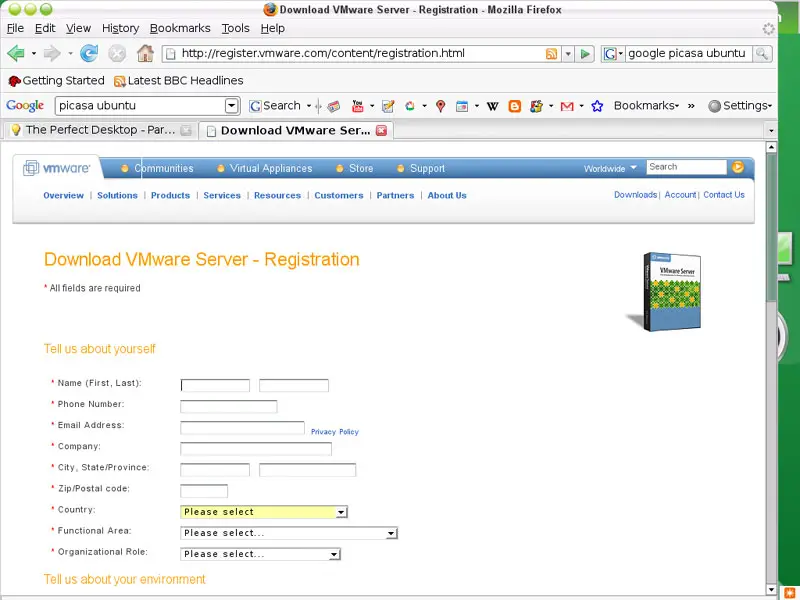800x600 pixels.
Task: Open the File menu
Action: pyautogui.click(x=15, y=28)
